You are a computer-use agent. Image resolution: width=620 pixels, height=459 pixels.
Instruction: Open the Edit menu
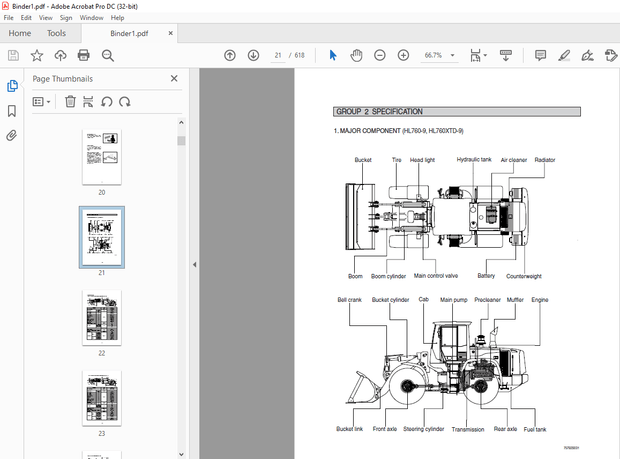26,18
